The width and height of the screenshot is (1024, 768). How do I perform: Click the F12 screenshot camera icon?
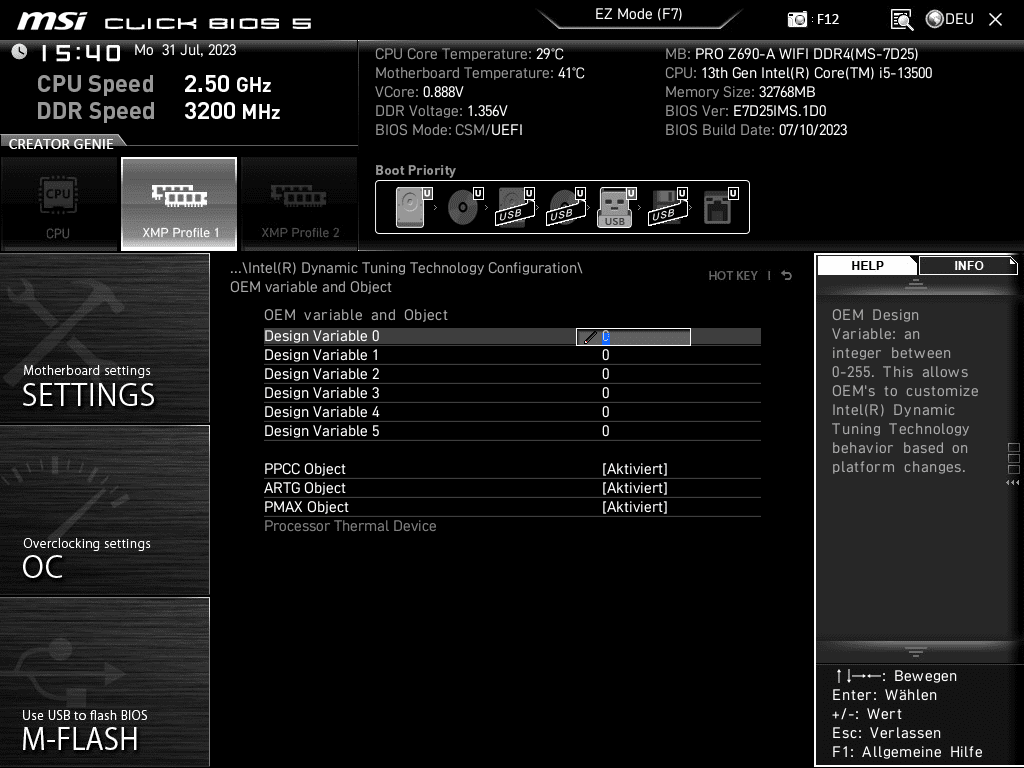pyautogui.click(x=797, y=19)
